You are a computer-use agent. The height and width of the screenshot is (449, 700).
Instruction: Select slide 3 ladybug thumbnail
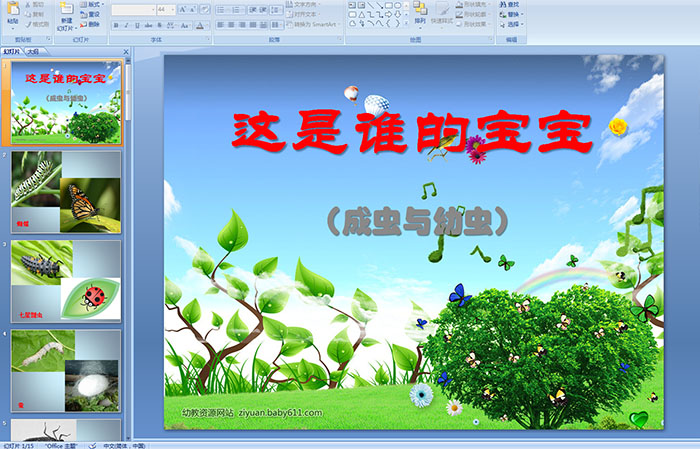[x=66, y=281]
